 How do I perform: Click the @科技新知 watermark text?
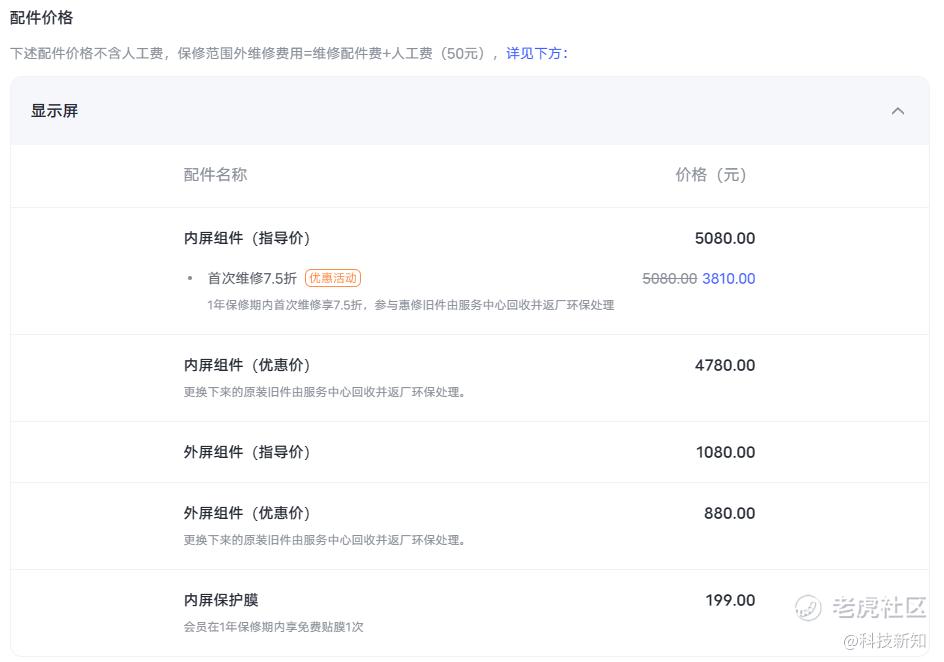click(885, 640)
